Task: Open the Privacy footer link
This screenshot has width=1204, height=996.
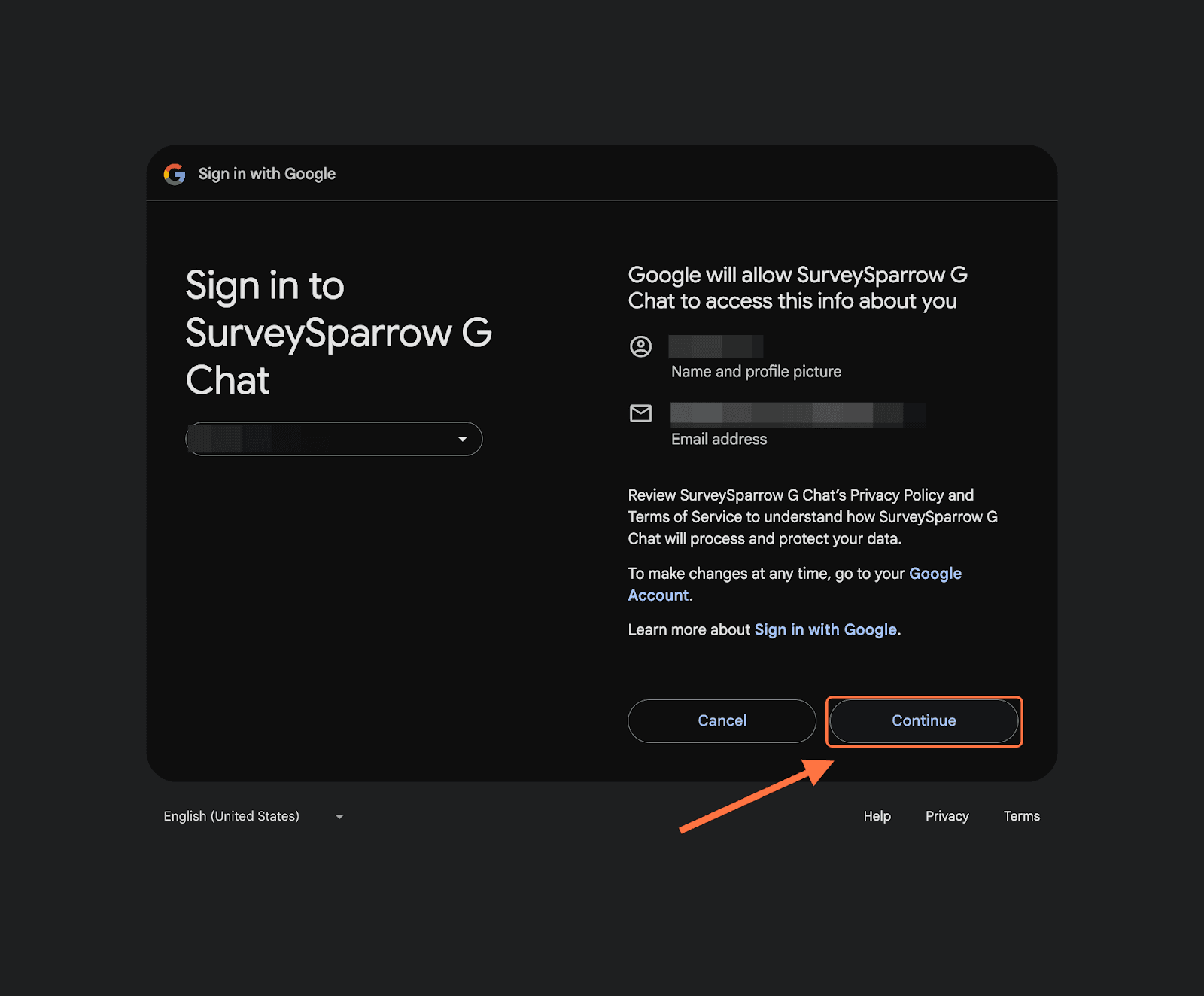Action: point(947,816)
